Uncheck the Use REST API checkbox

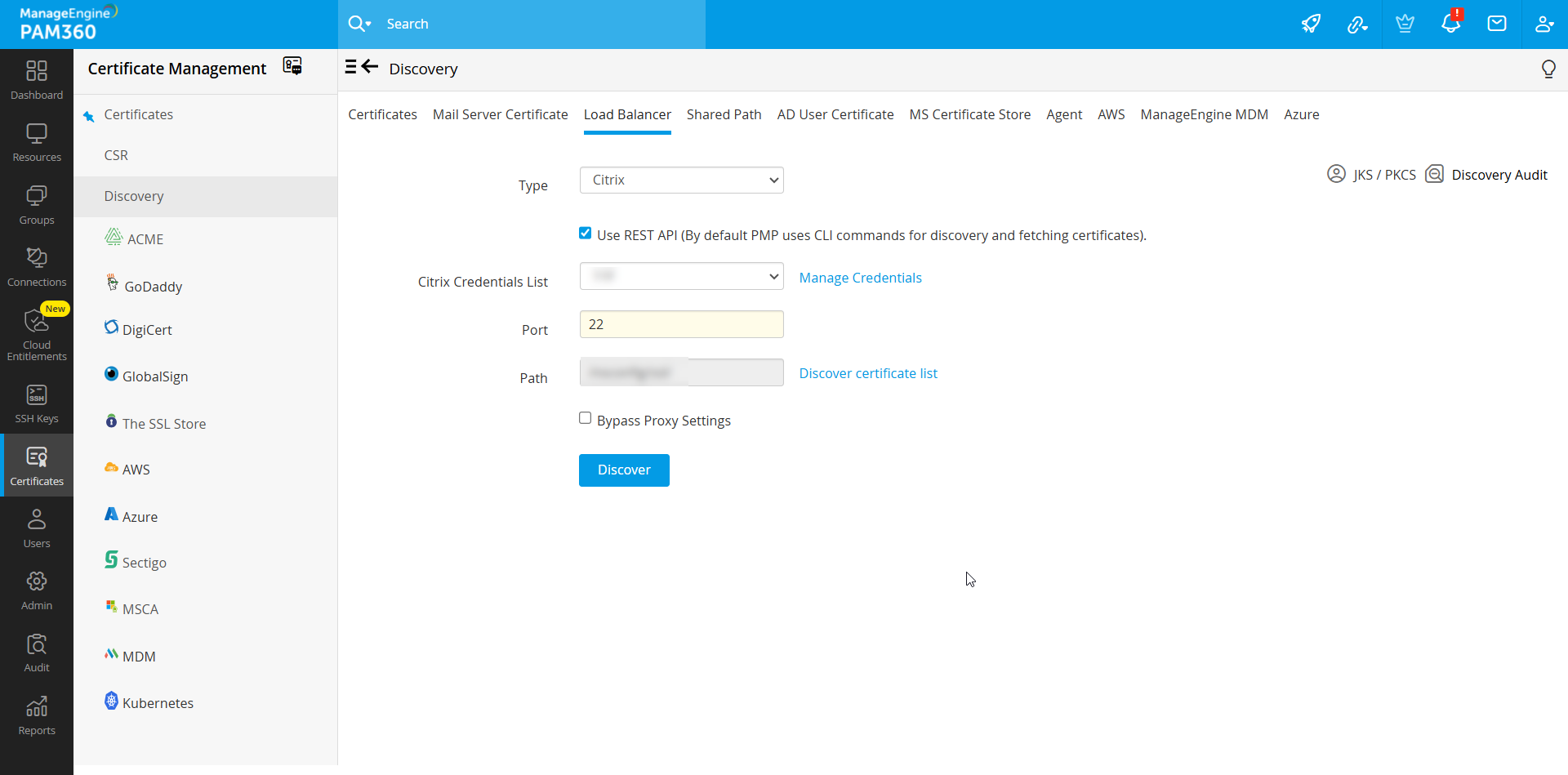pyautogui.click(x=586, y=234)
